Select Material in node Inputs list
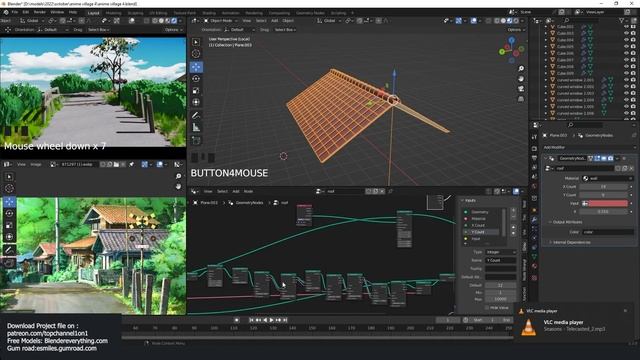 482,218
